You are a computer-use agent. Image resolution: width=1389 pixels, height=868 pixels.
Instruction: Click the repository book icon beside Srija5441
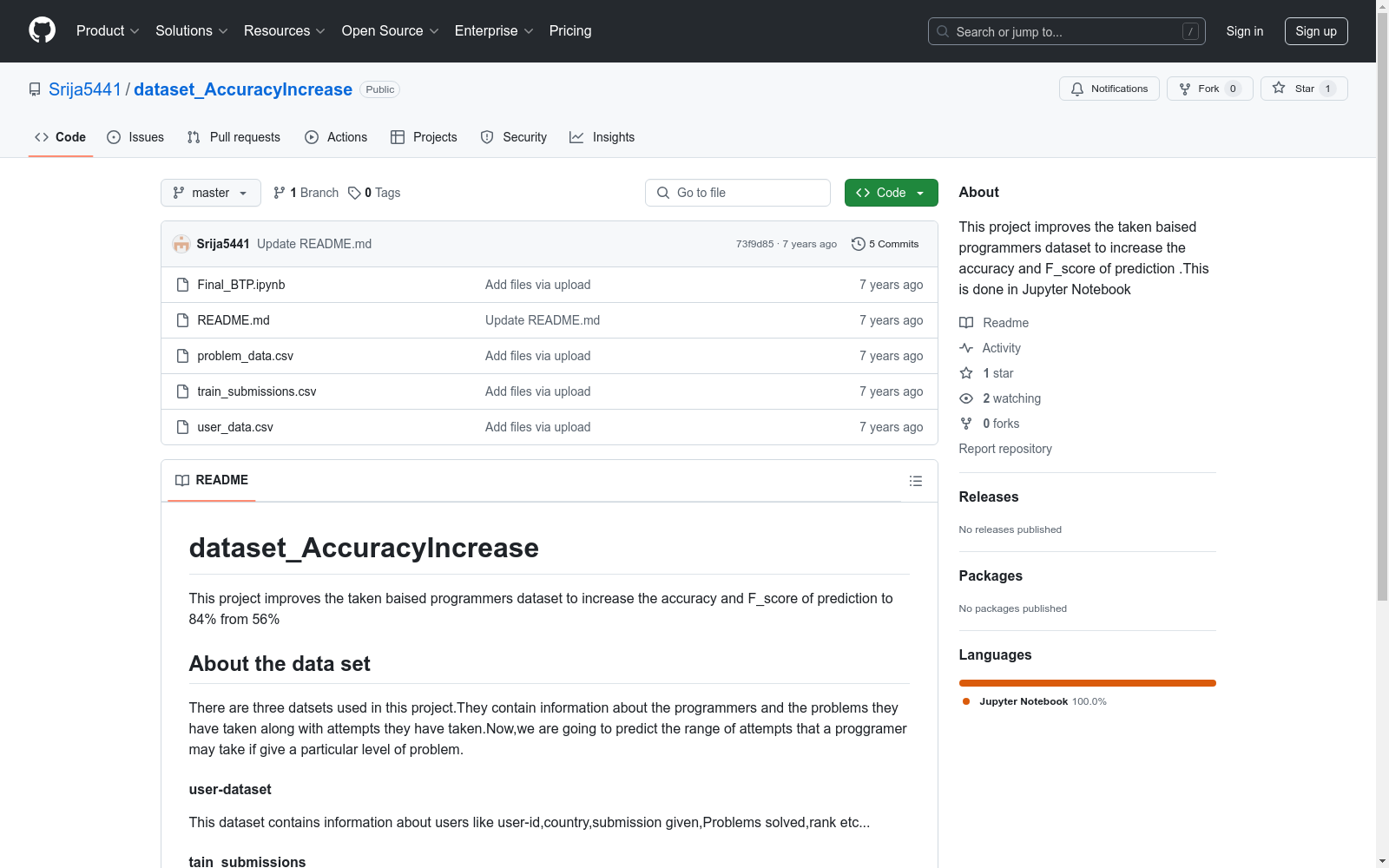pos(35,89)
